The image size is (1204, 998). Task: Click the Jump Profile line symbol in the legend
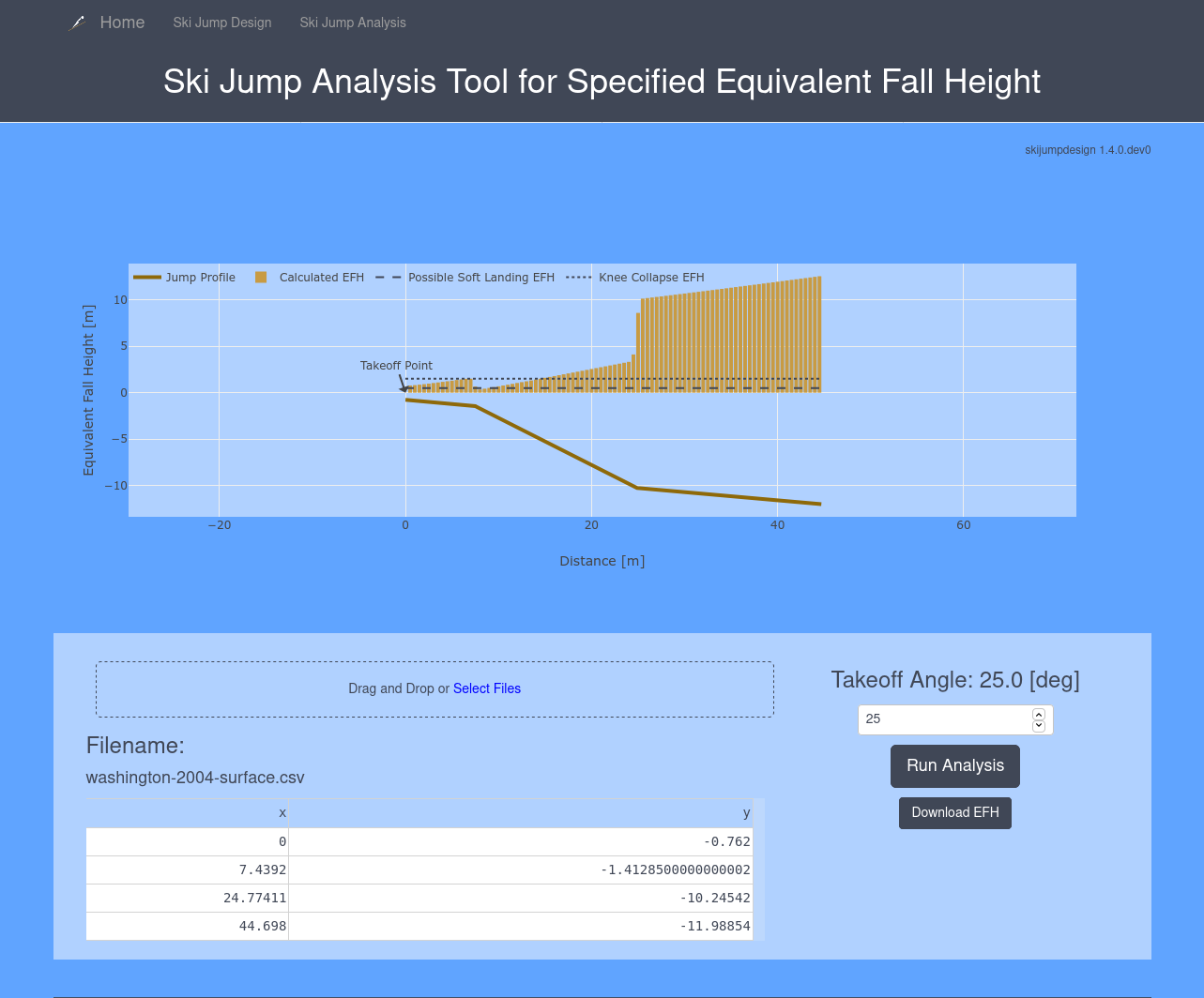148,278
